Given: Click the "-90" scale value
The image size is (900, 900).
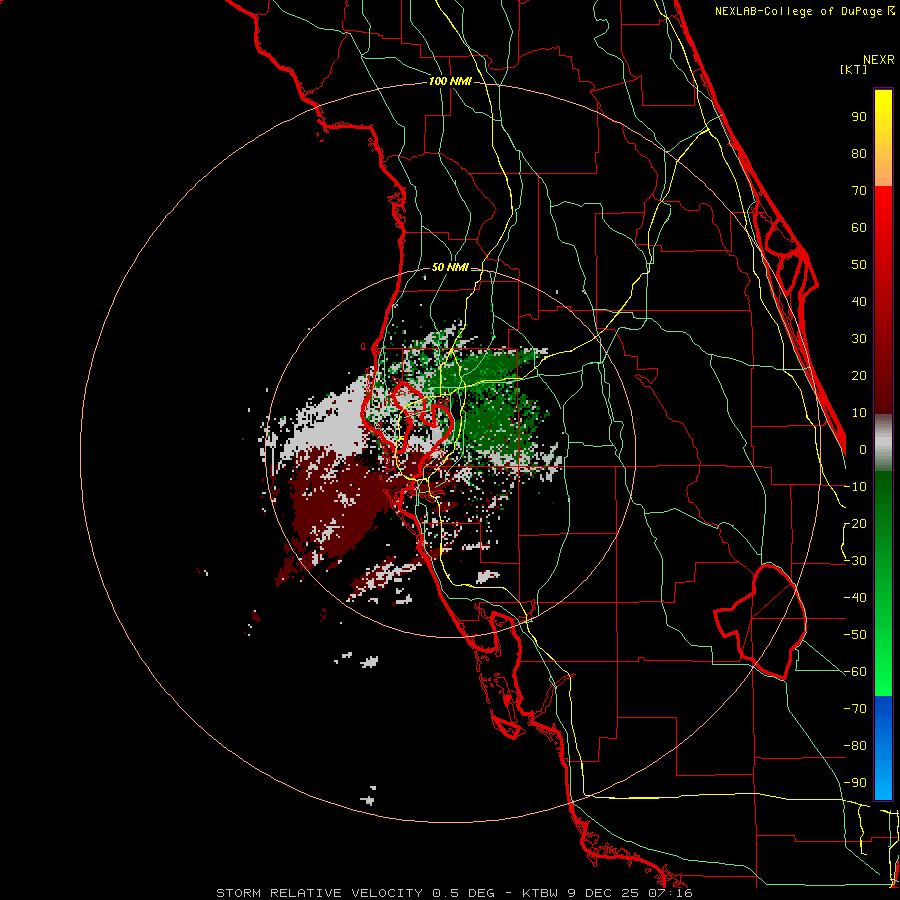Looking at the screenshot, I should 855,783.
